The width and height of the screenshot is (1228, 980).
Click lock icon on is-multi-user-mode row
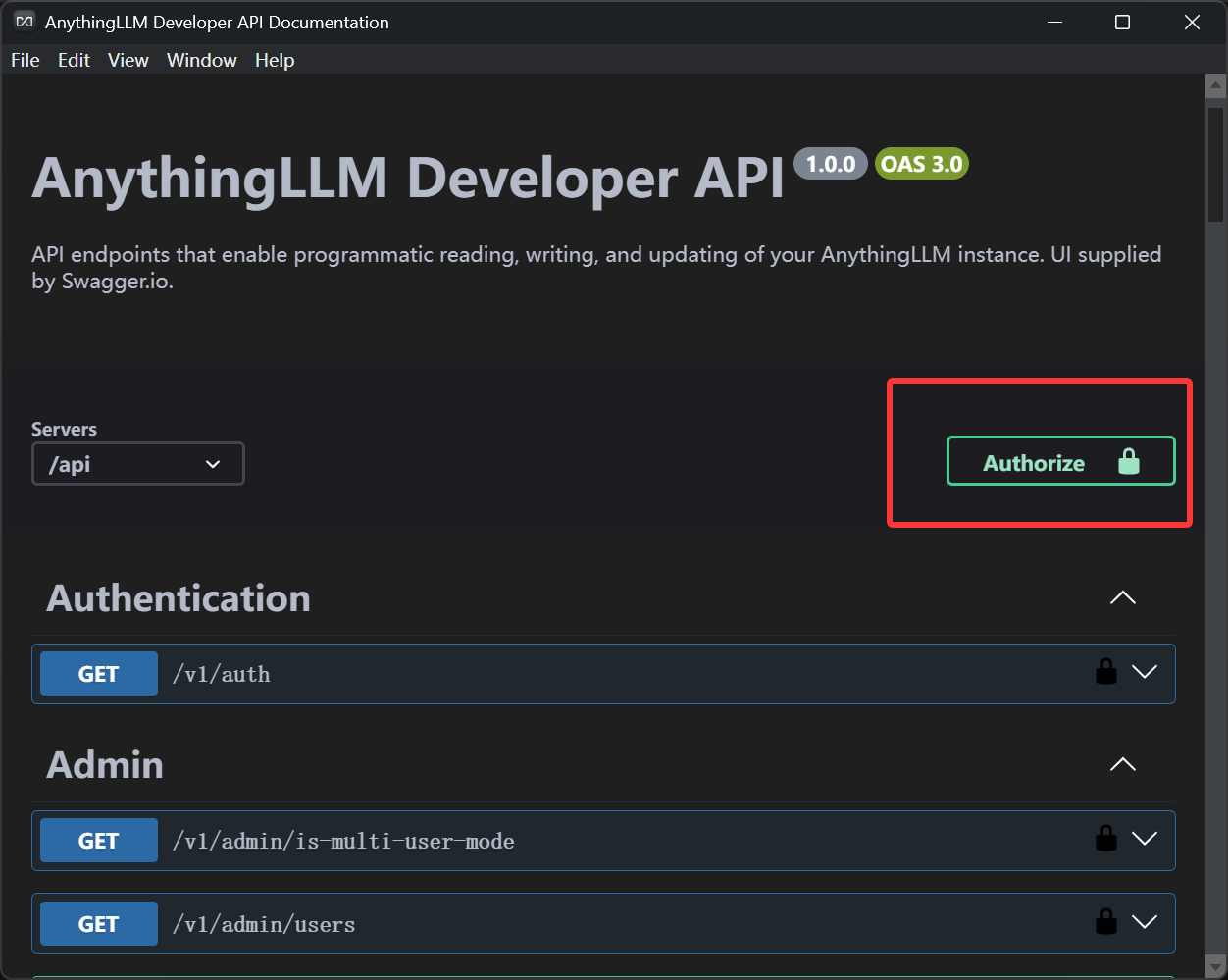click(1106, 839)
